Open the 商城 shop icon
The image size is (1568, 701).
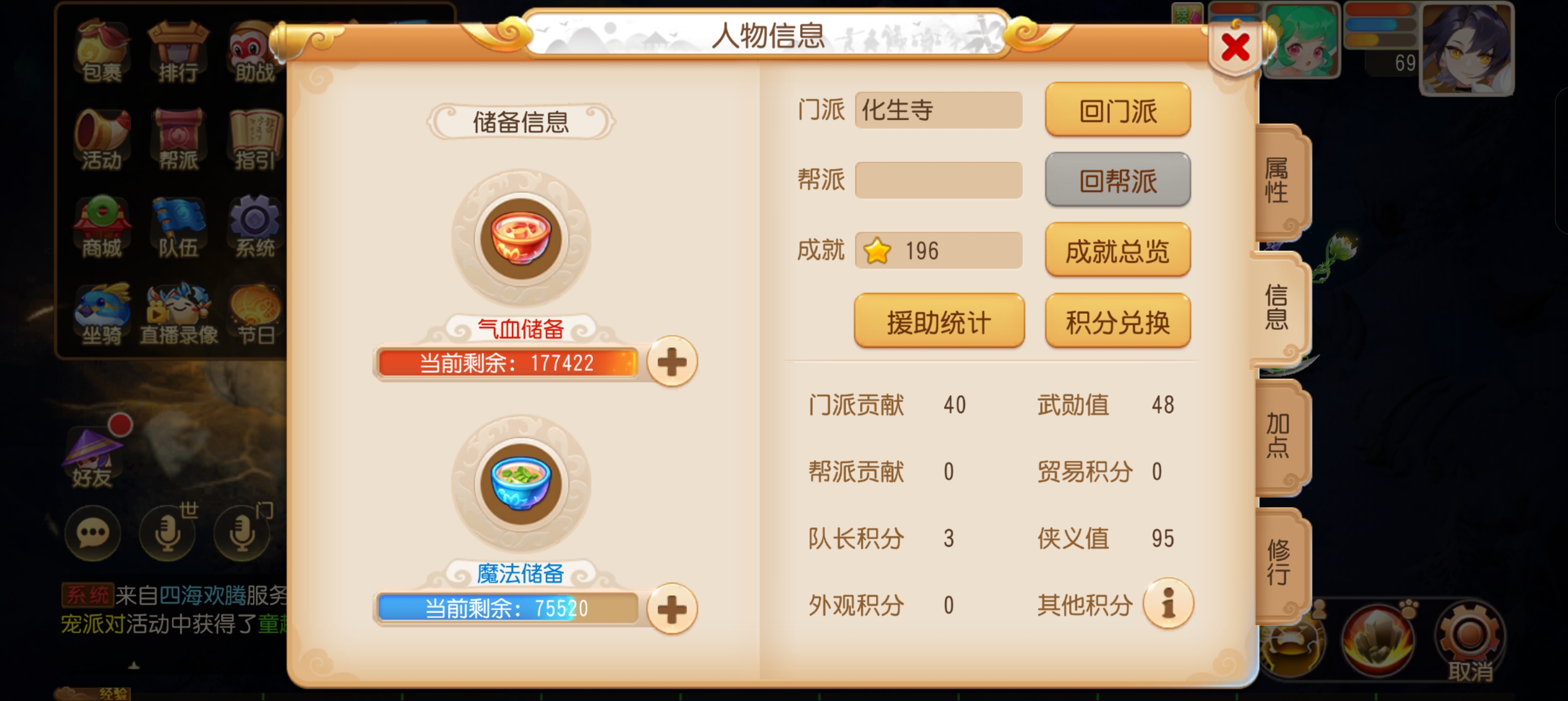click(x=102, y=226)
